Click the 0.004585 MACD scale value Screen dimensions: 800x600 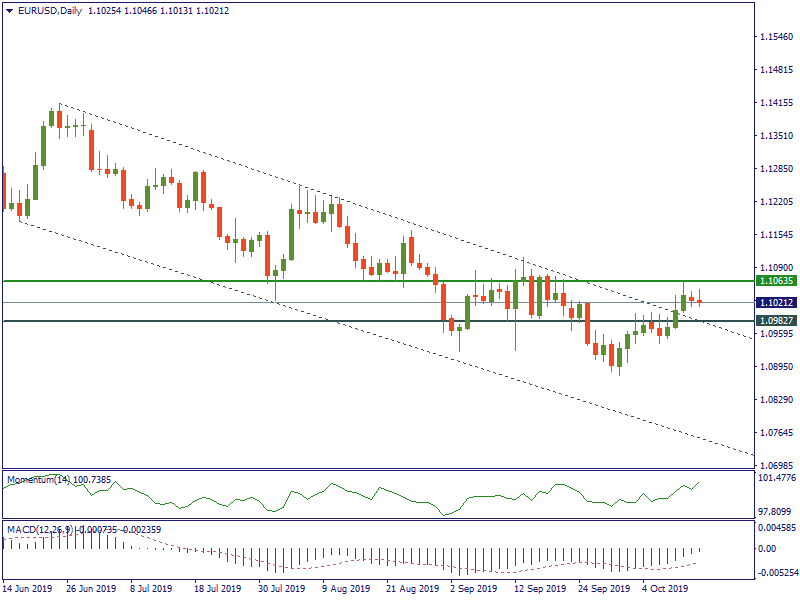[777, 527]
